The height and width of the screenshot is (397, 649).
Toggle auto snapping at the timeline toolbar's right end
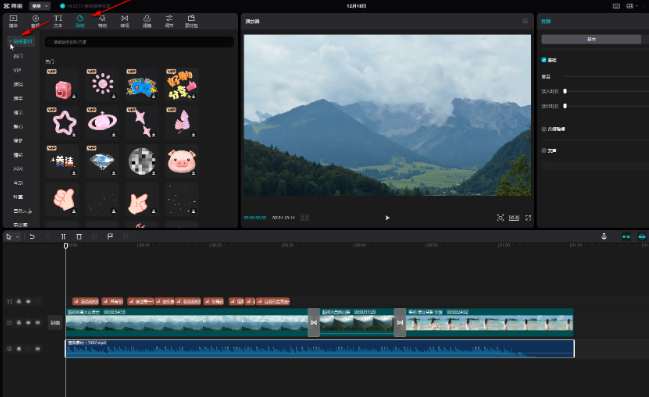(642, 237)
